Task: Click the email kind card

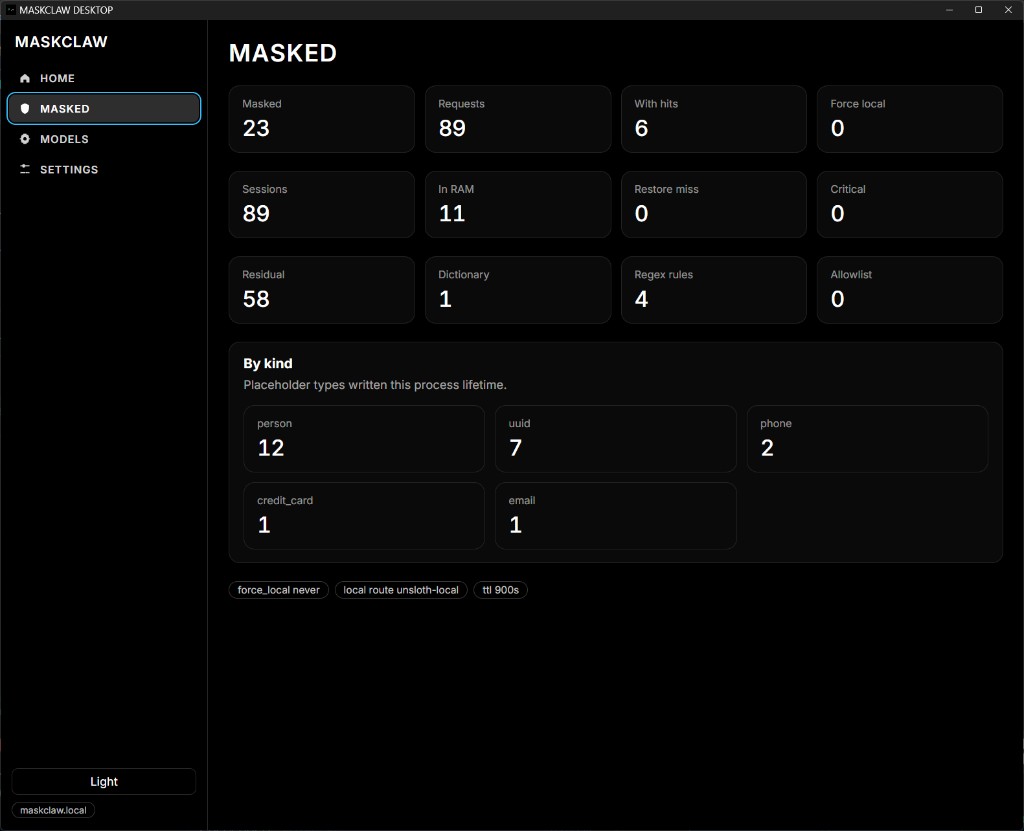Action: coord(616,516)
